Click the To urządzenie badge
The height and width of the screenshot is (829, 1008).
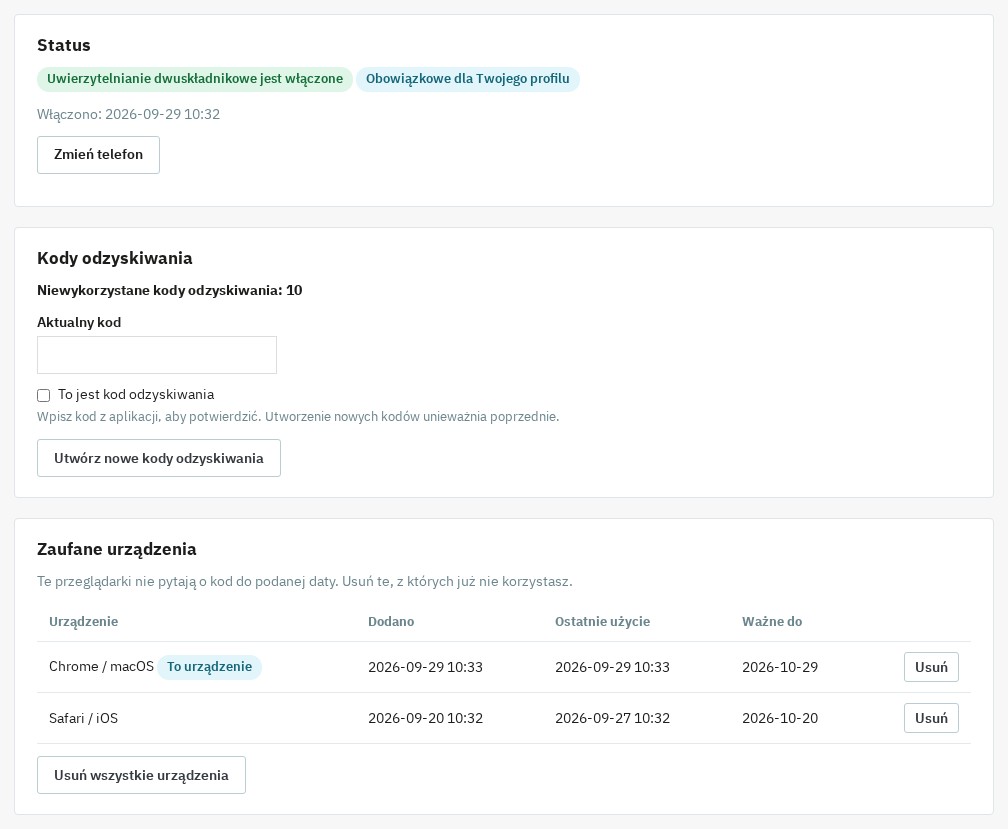(210, 667)
